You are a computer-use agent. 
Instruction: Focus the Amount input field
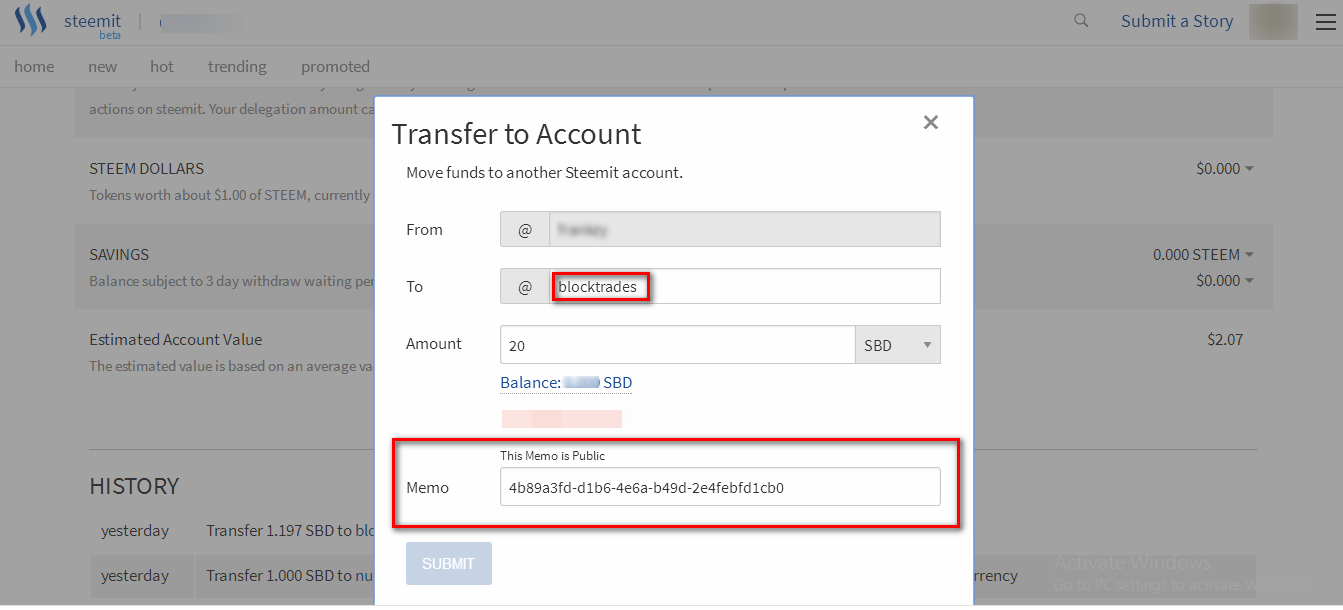(677, 345)
